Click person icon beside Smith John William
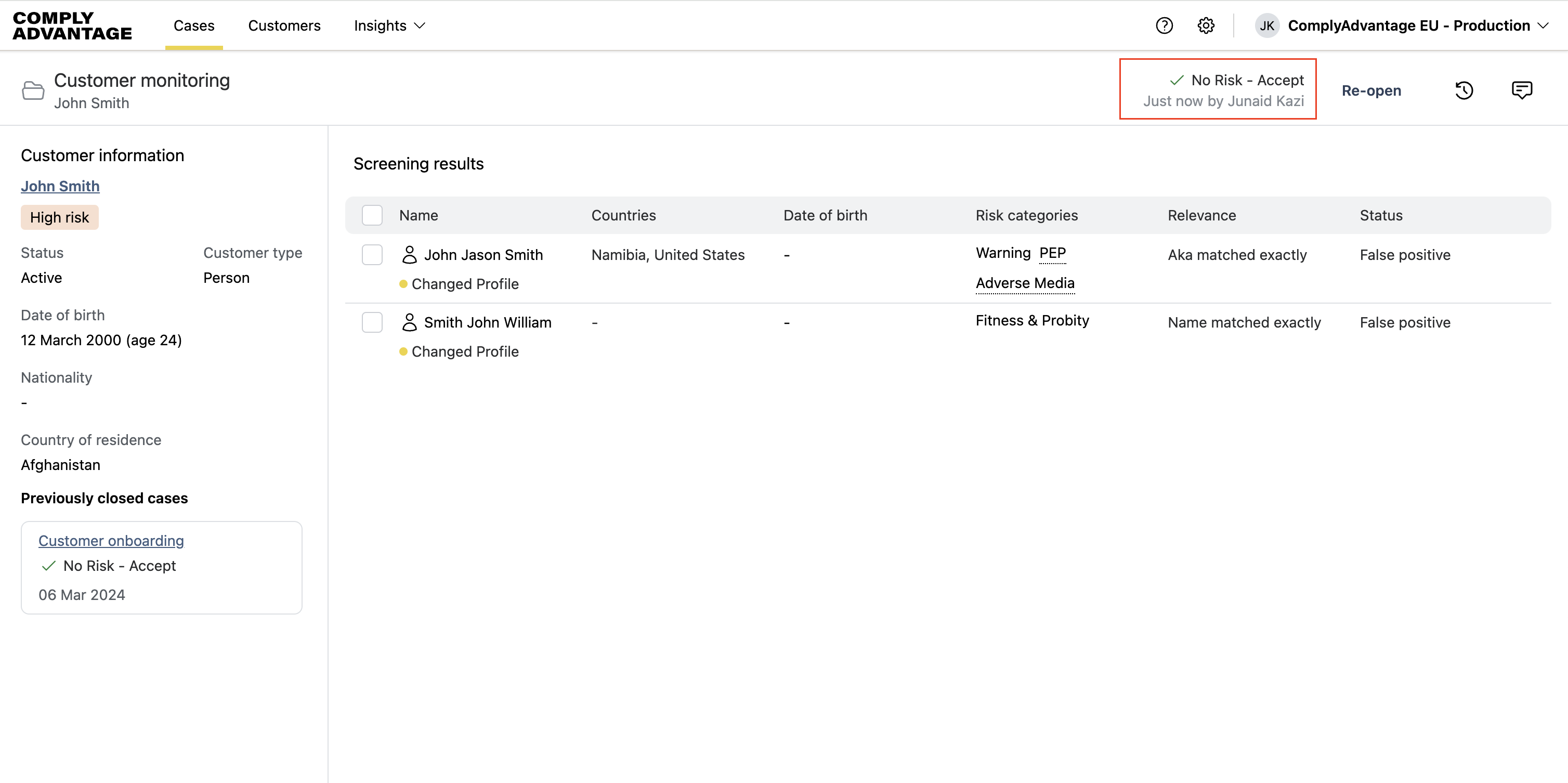 coord(410,322)
